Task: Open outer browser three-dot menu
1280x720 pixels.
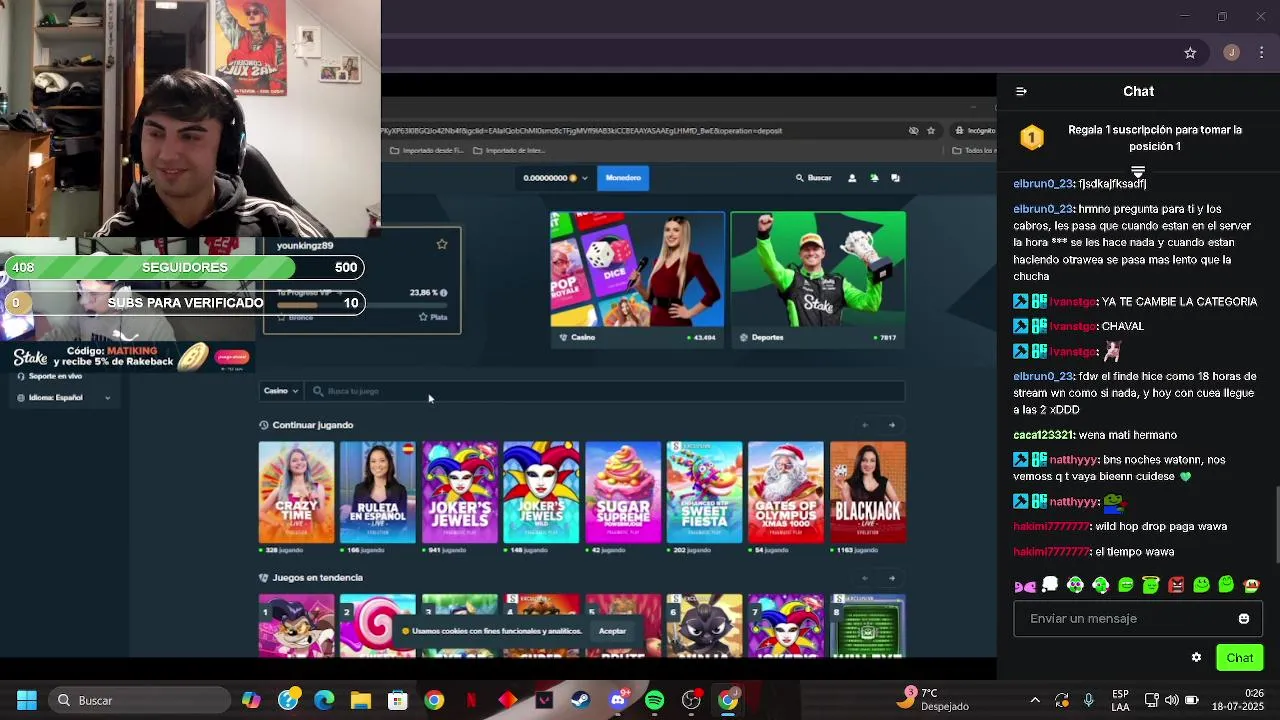Action: (1261, 53)
